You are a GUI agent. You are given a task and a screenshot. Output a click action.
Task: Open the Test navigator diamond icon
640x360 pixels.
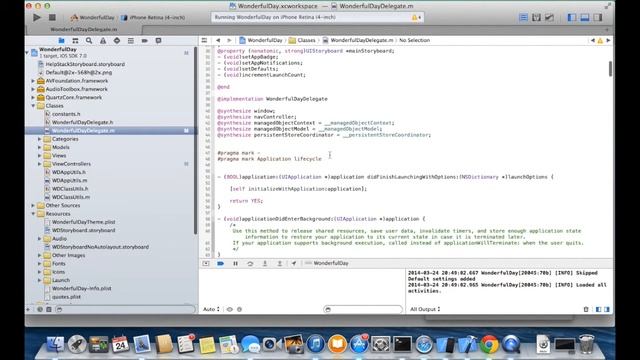click(117, 41)
